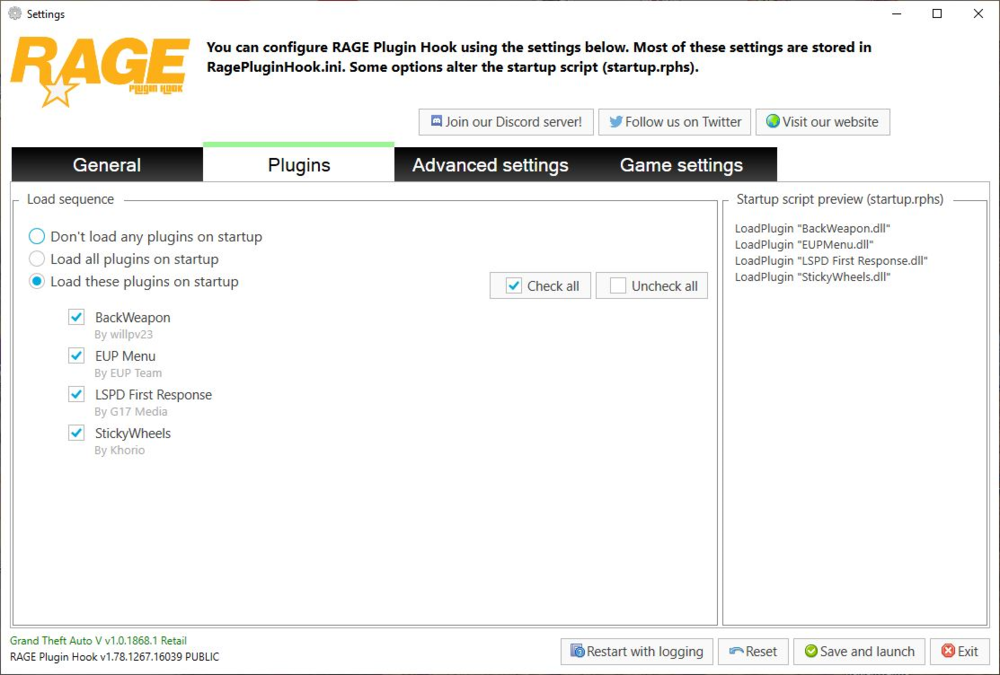Uncheck the EUP Menu plugin checkbox
The width and height of the screenshot is (1000, 675).
(x=77, y=355)
